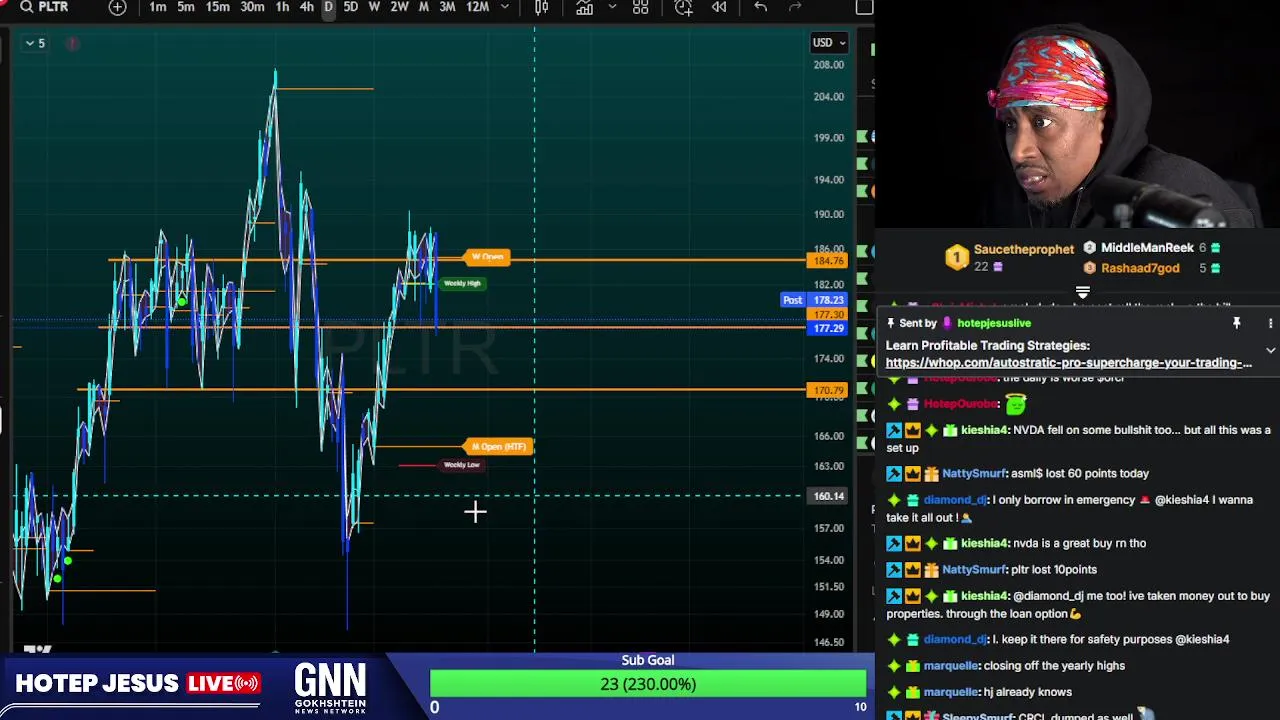Click the Weekly Low label

point(461,464)
